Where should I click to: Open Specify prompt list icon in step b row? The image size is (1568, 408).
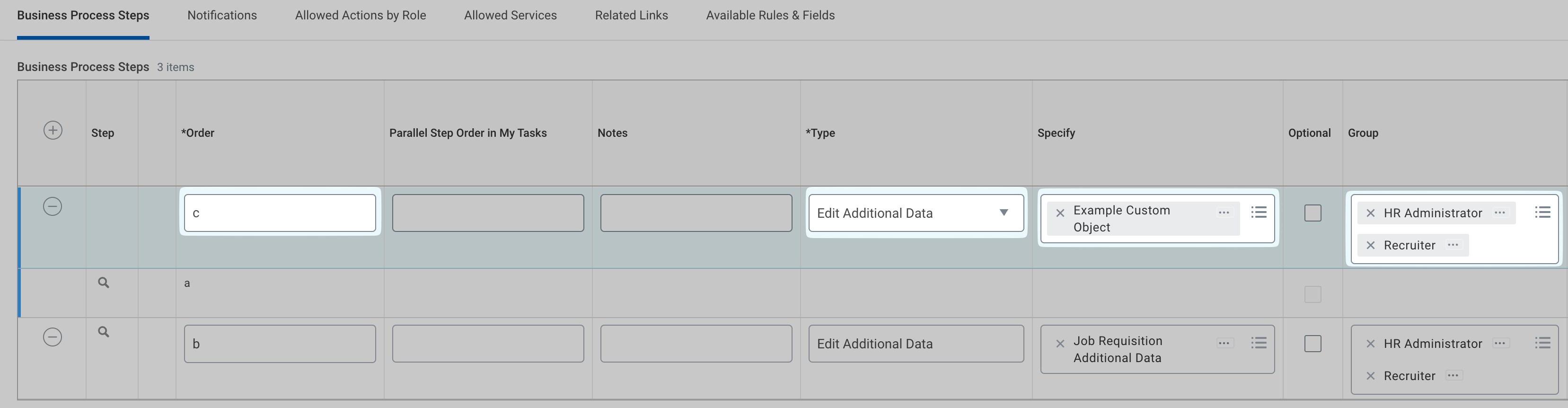1258,343
